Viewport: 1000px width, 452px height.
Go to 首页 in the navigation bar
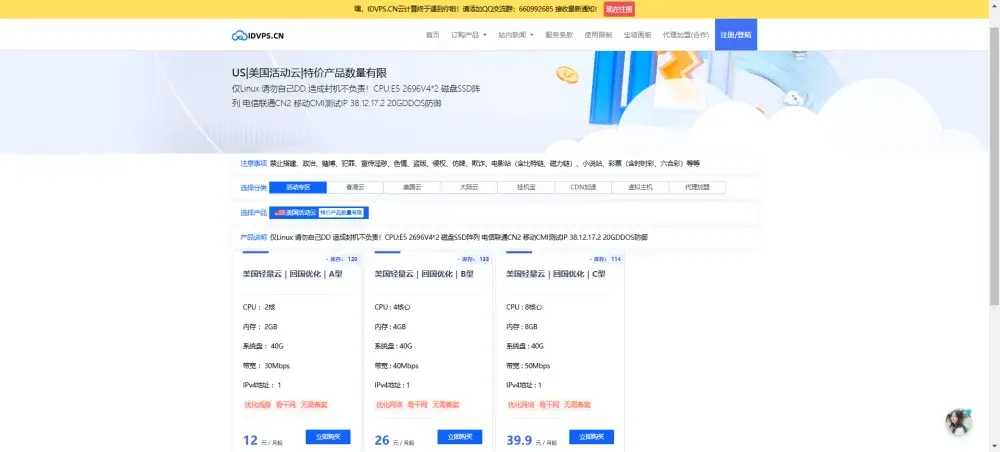(432, 35)
